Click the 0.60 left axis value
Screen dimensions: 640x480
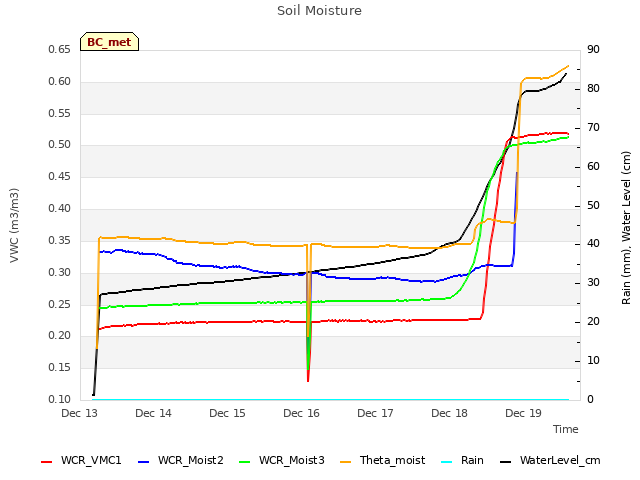pos(60,82)
